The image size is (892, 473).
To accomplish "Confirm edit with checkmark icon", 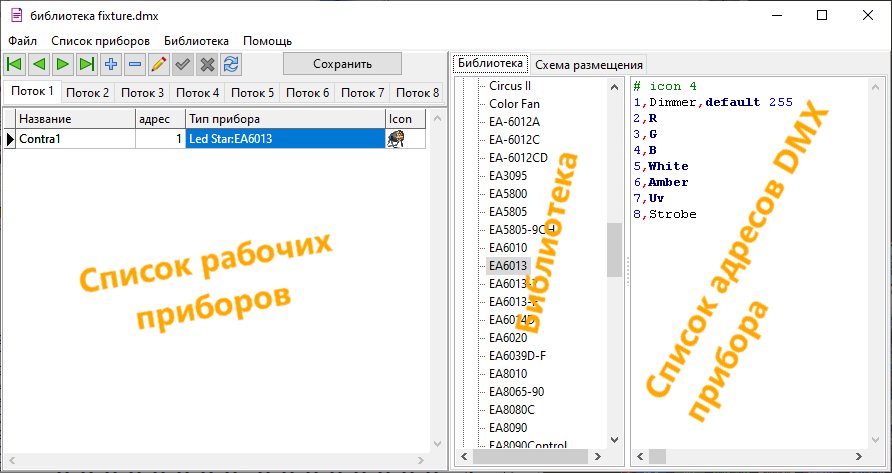I will [183, 64].
